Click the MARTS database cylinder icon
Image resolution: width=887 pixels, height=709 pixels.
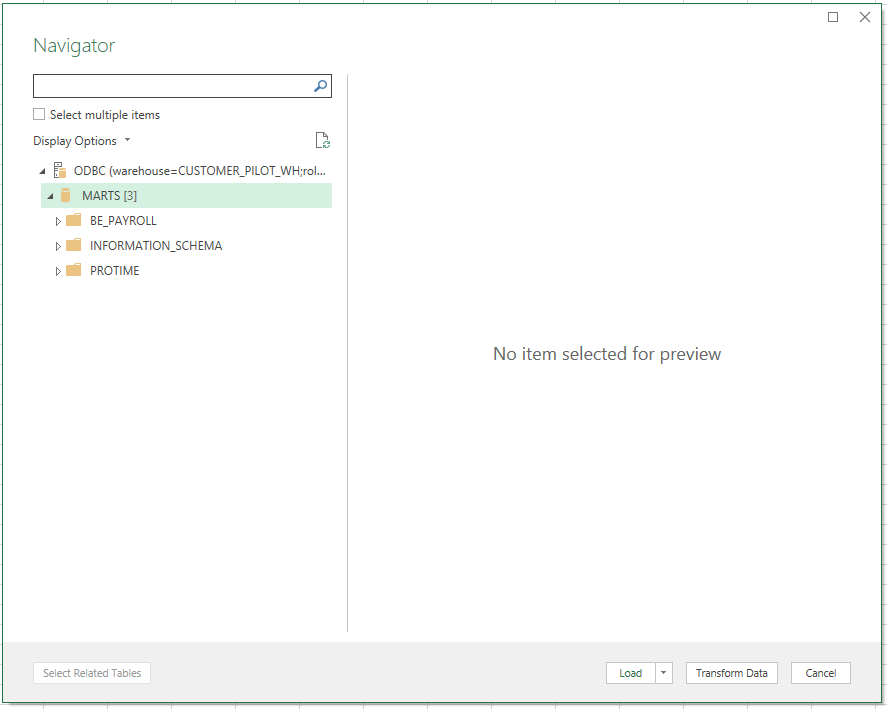click(66, 196)
